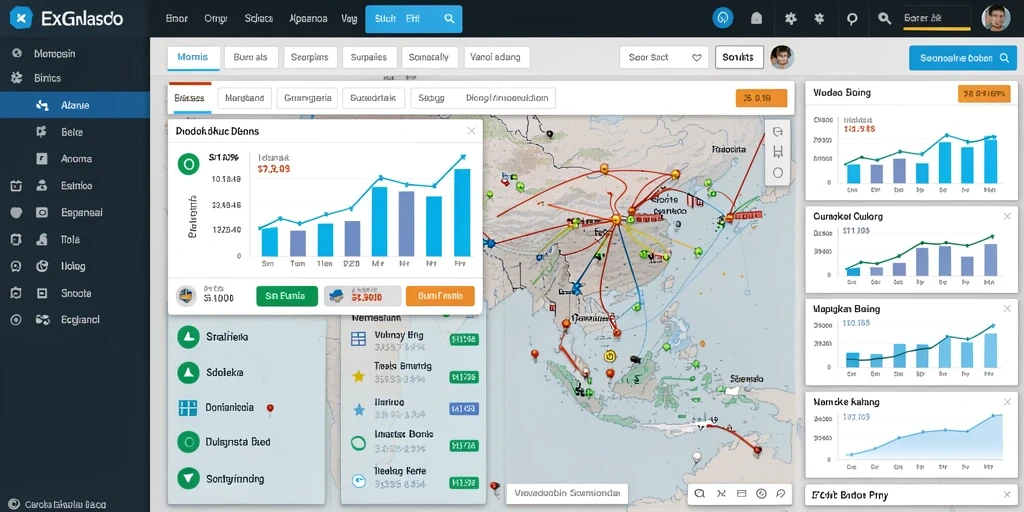The width and height of the screenshot is (1024, 512).
Task: Click the bell notification icon in header
Action: click(756, 19)
